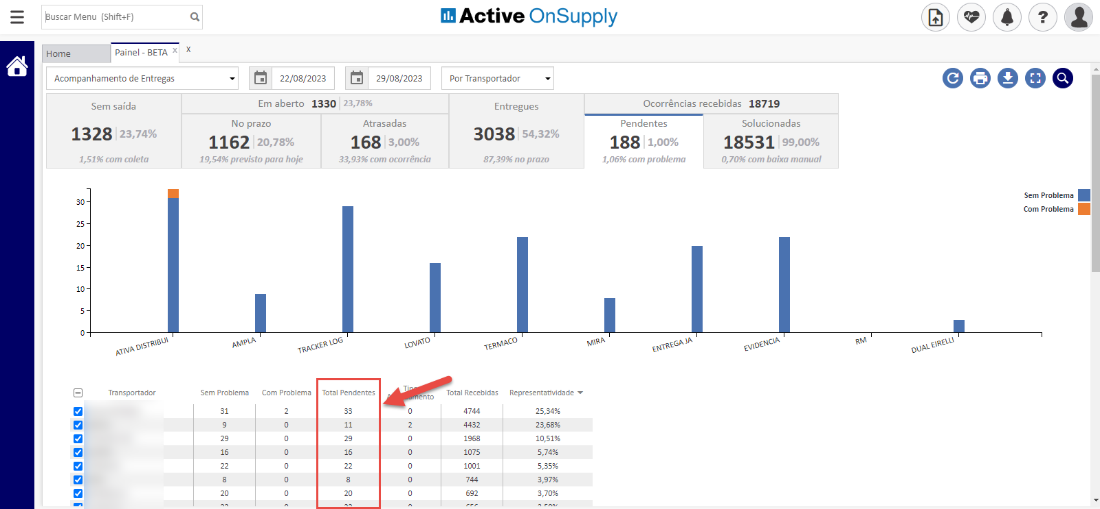
Task: Click the orange Com Problema legend swatch
Action: pos(1085,209)
